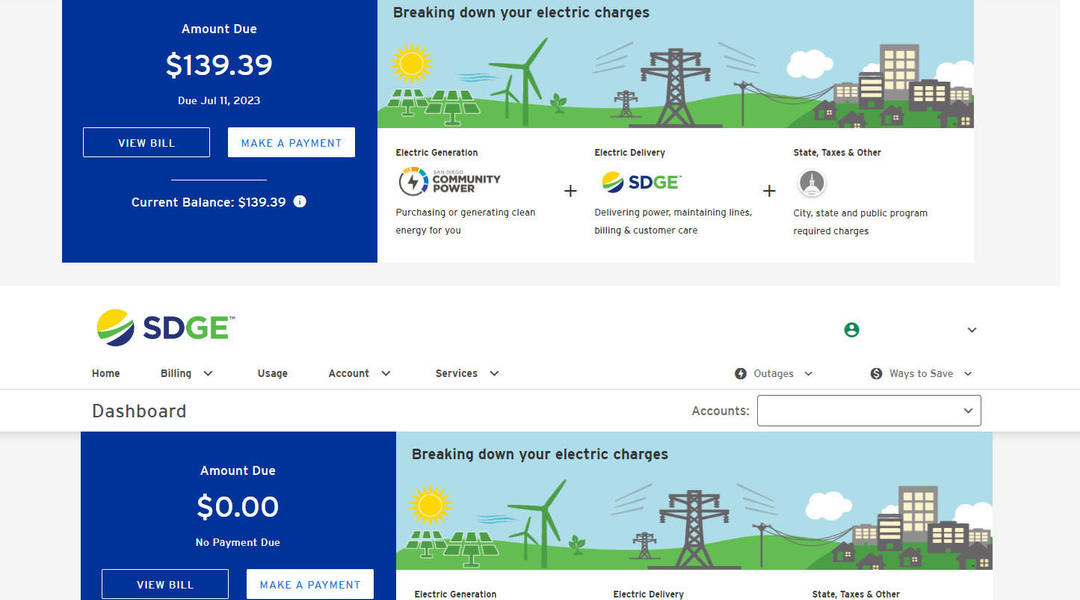Expand the chevron beside the user profile icon
Image resolution: width=1080 pixels, height=600 pixels.
(x=971, y=330)
